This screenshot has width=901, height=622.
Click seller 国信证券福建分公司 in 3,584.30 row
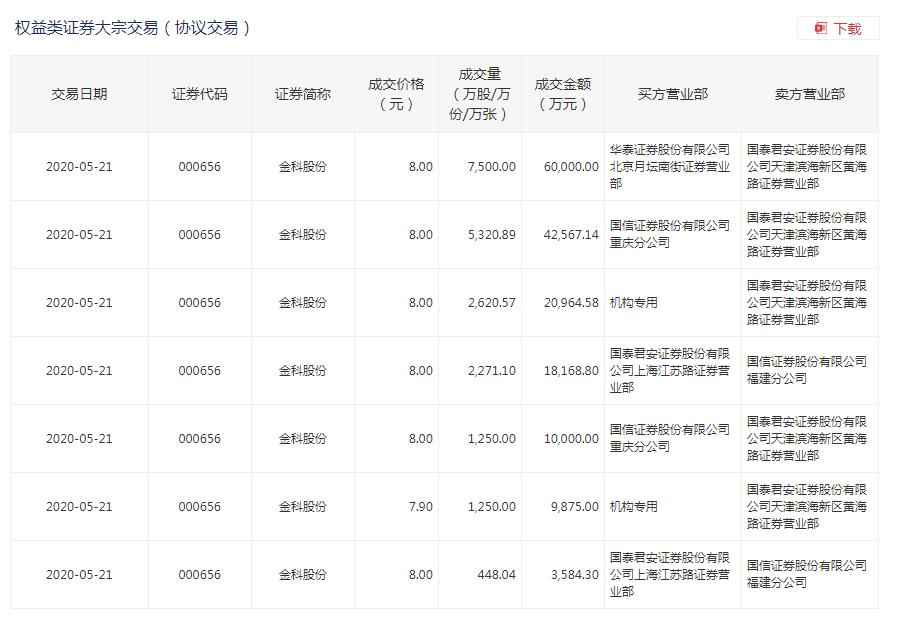tap(807, 574)
